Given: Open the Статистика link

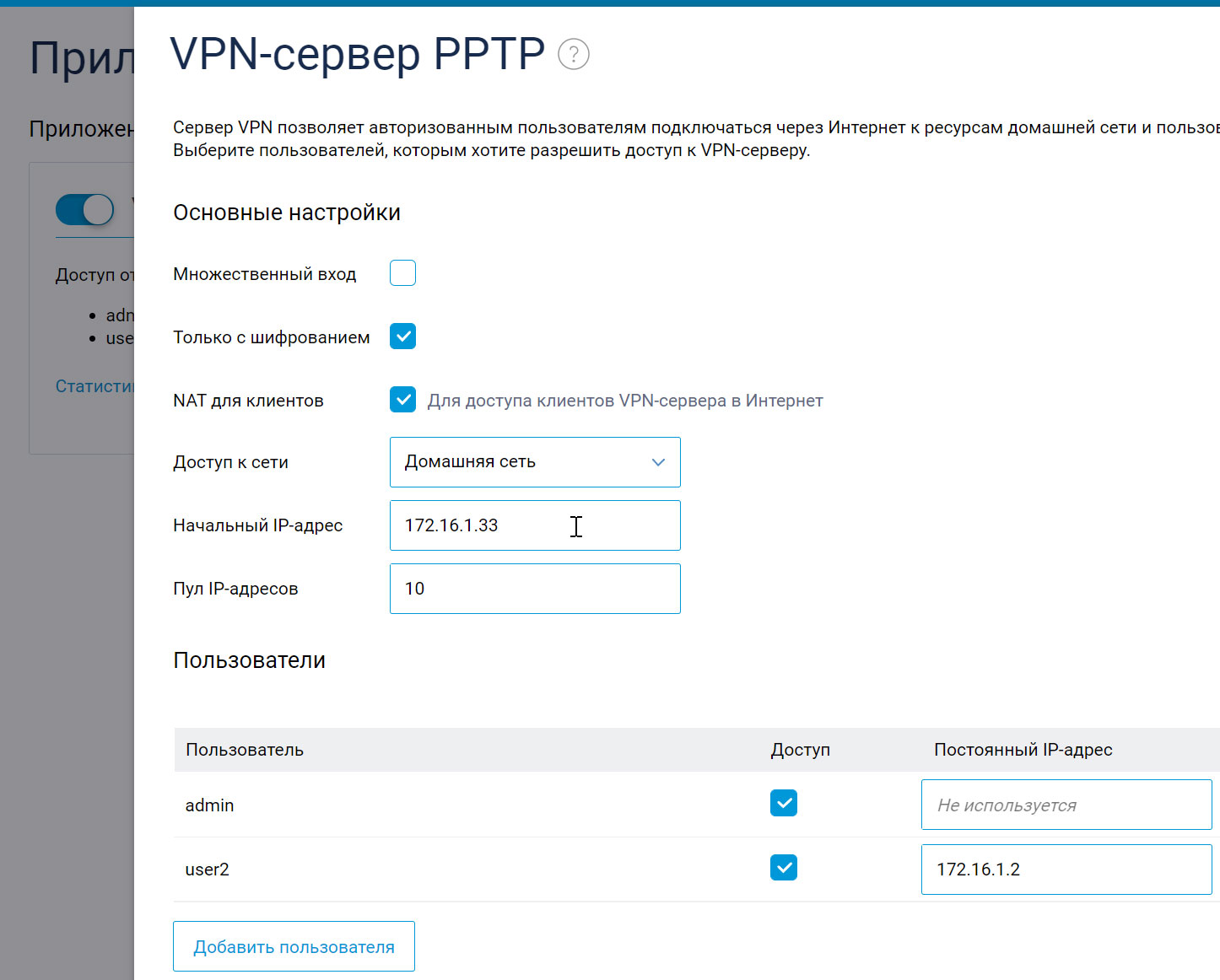Looking at the screenshot, I should coord(94,386).
